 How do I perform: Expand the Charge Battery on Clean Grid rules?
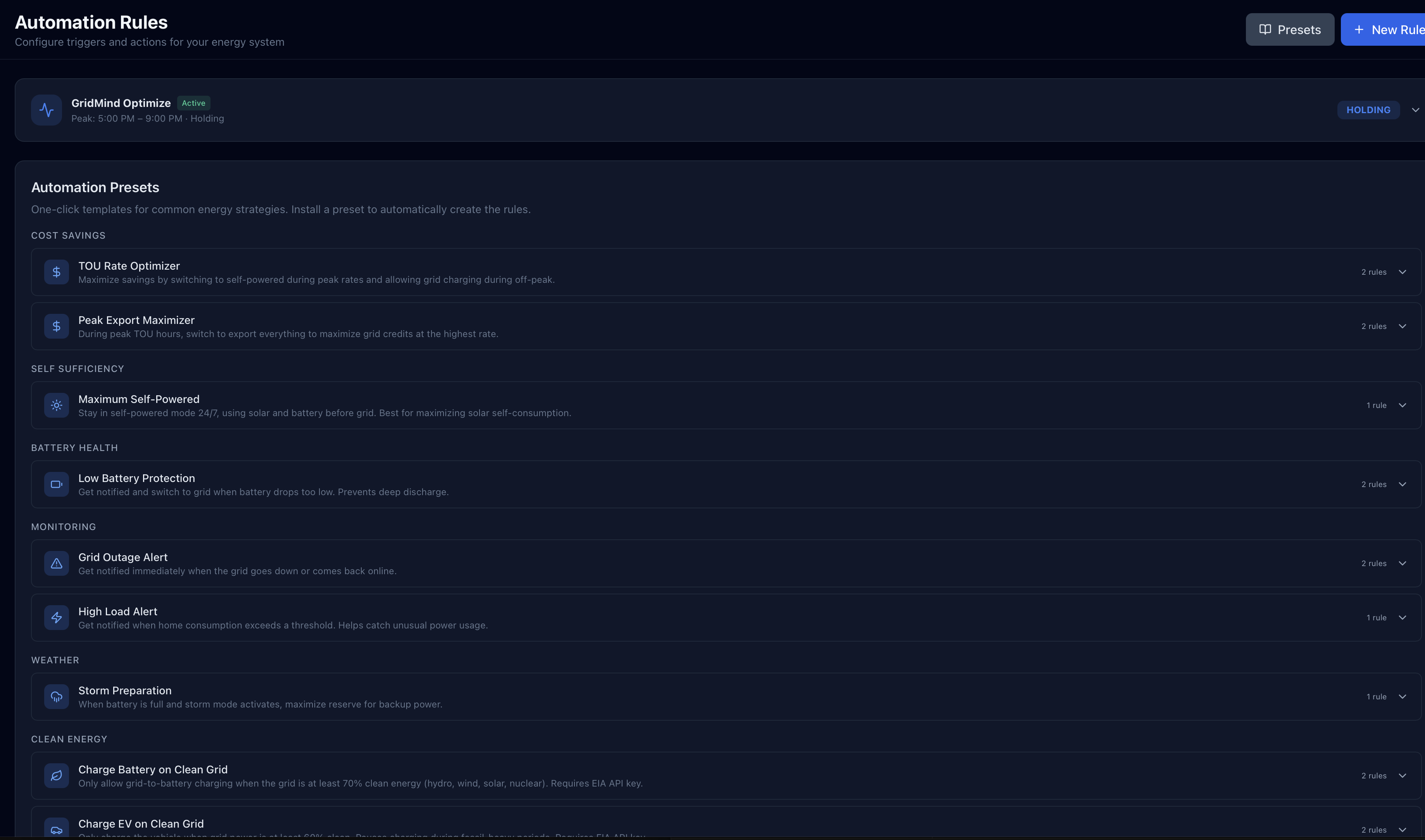pos(1403,775)
